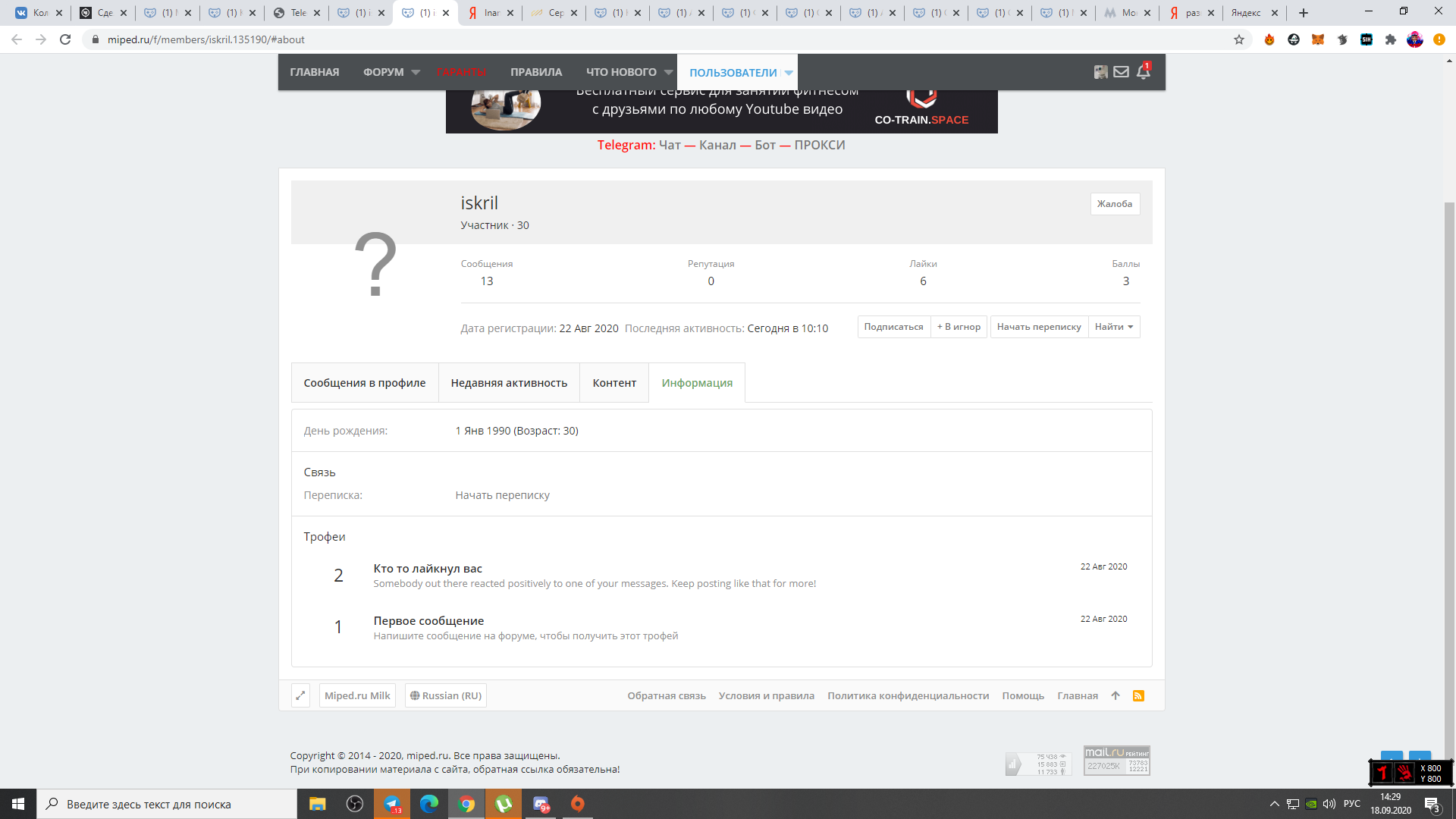1456x819 pixels.
Task: Bookmark this page with star icon
Action: 1239,39
